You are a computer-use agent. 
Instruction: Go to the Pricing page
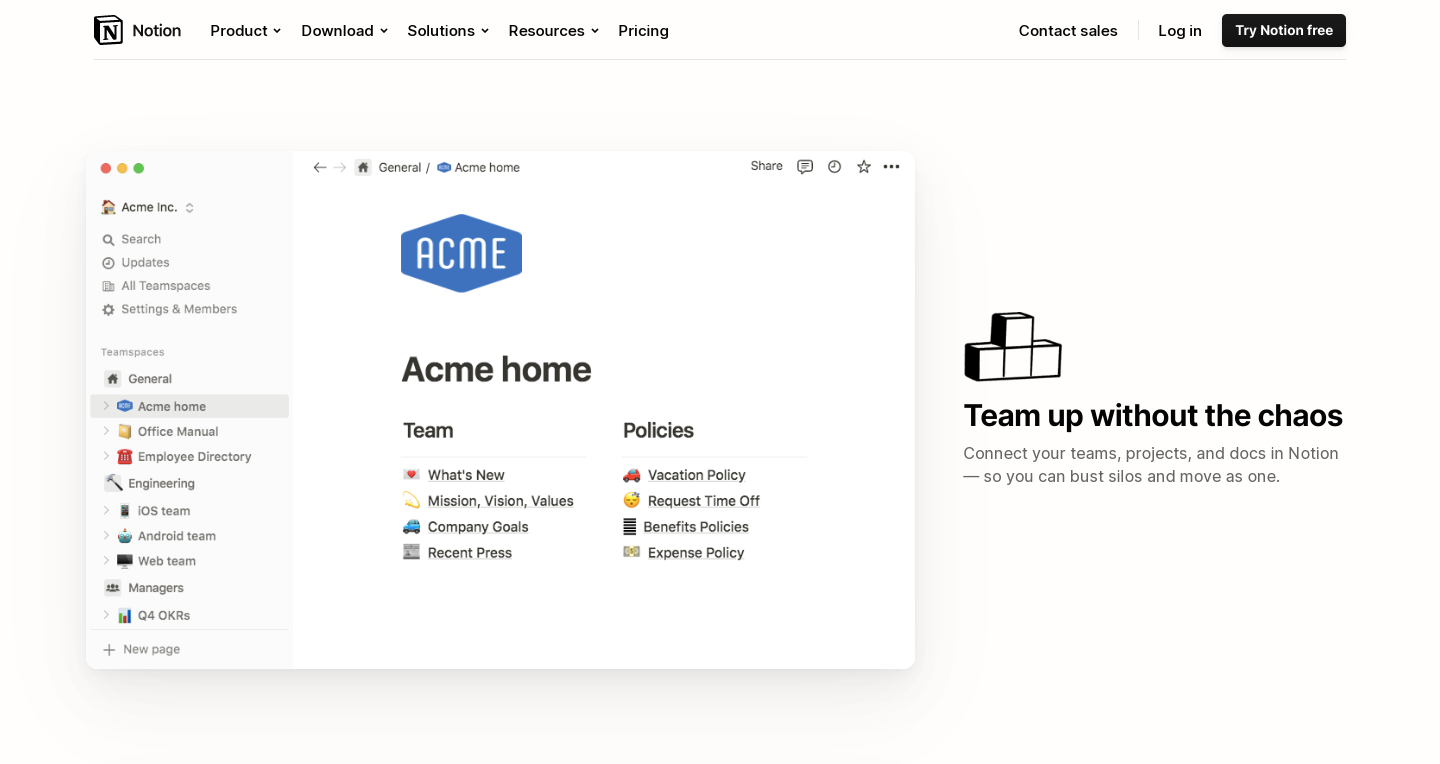point(643,30)
